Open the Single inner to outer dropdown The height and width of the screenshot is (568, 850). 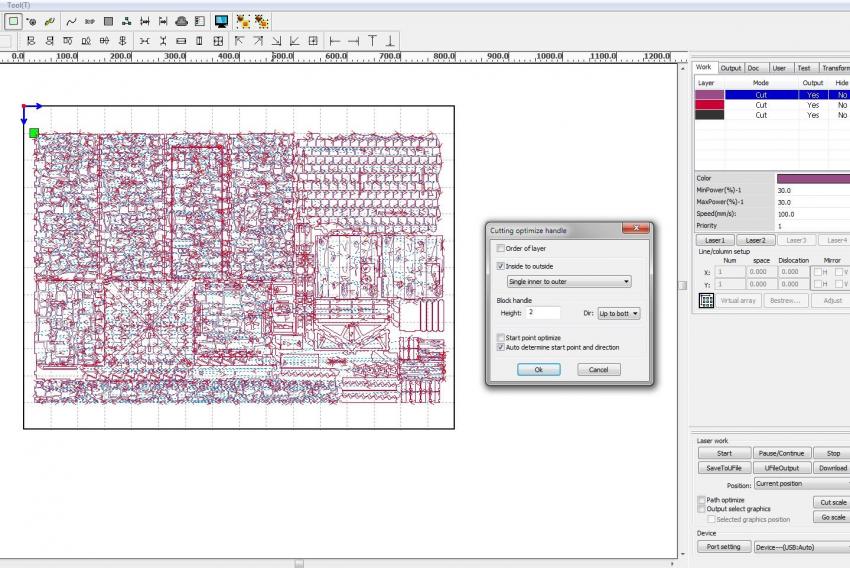(568, 282)
